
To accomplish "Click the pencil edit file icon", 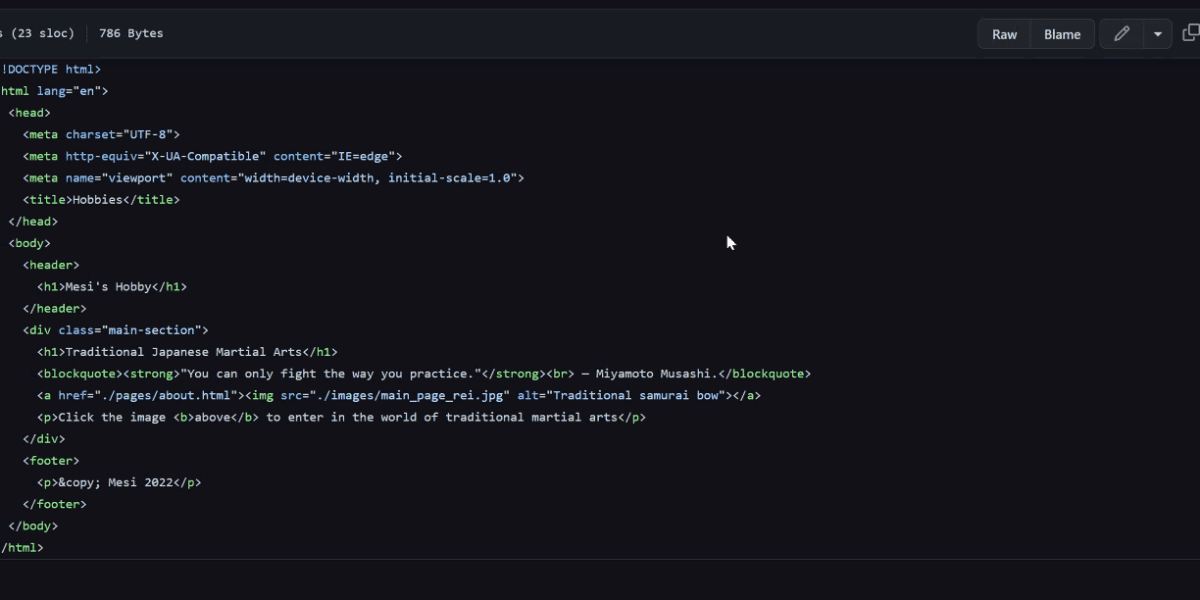I will pos(1122,34).
